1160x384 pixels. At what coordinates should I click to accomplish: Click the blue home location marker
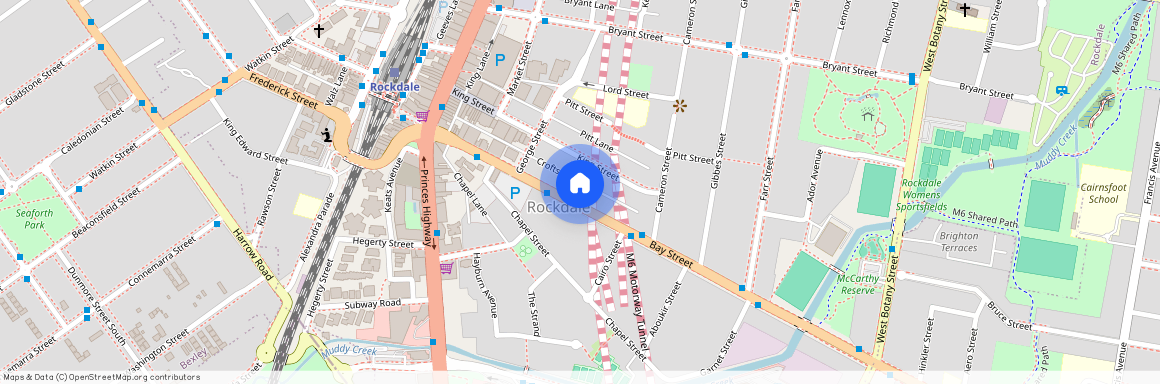click(x=581, y=184)
